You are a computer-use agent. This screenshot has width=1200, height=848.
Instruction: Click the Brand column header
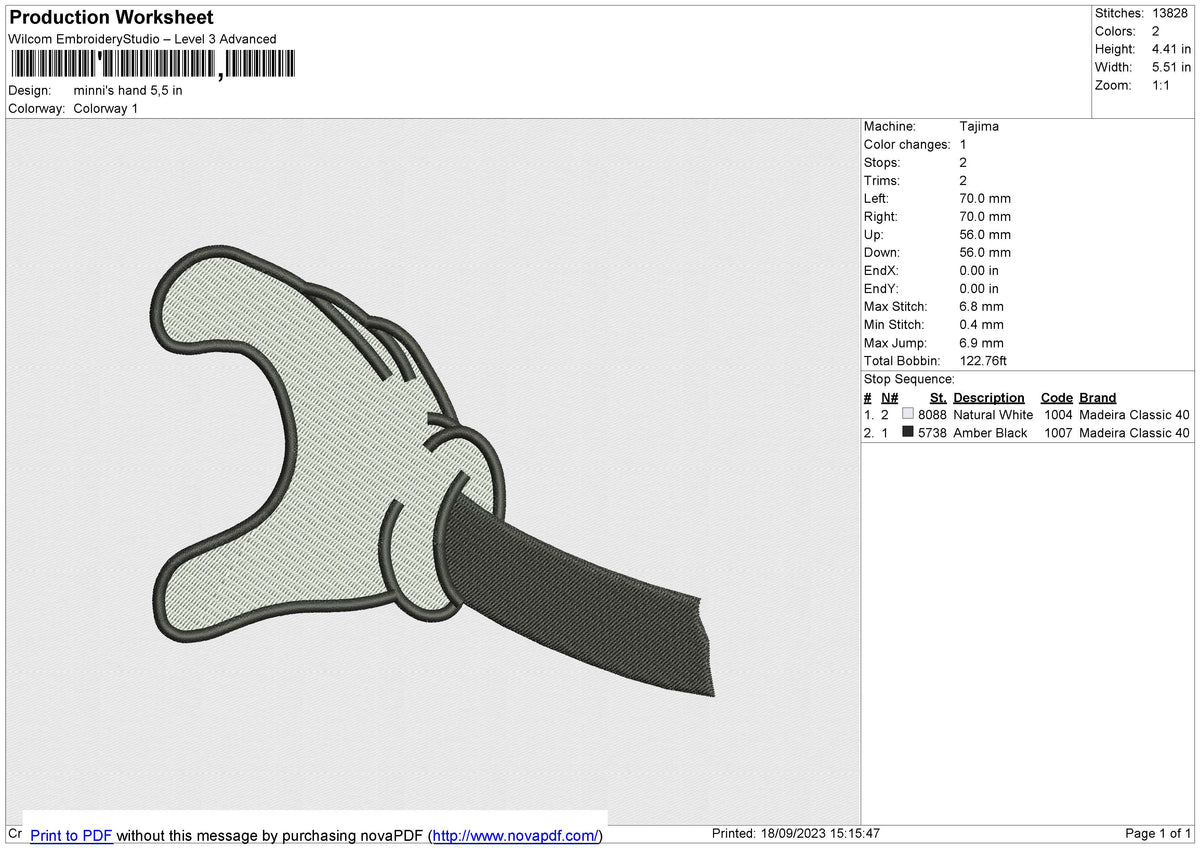[1098, 397]
